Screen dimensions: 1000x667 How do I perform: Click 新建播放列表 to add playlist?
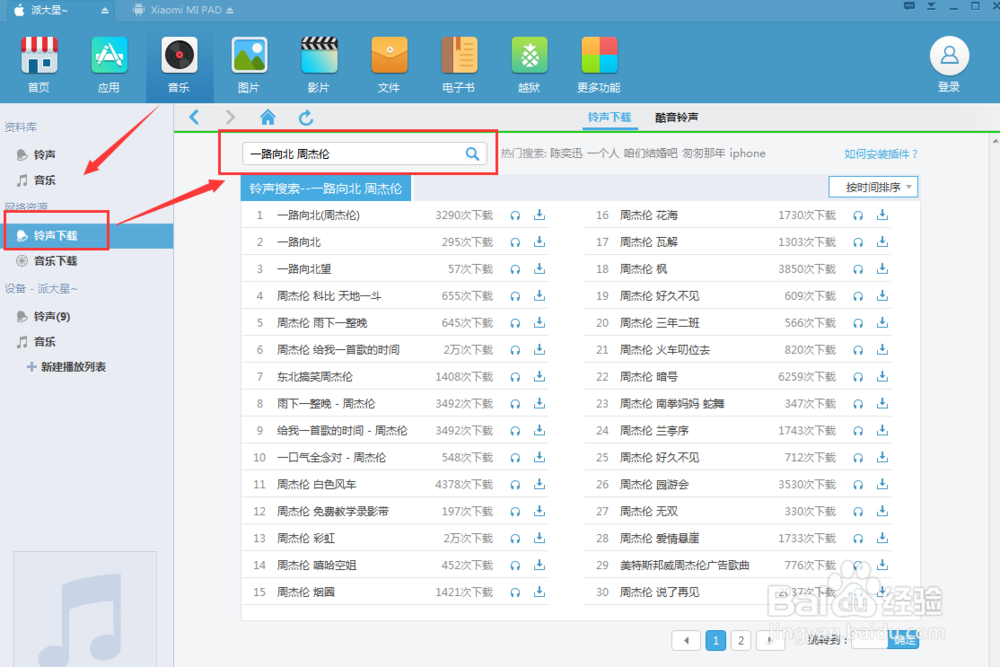[x=66, y=367]
